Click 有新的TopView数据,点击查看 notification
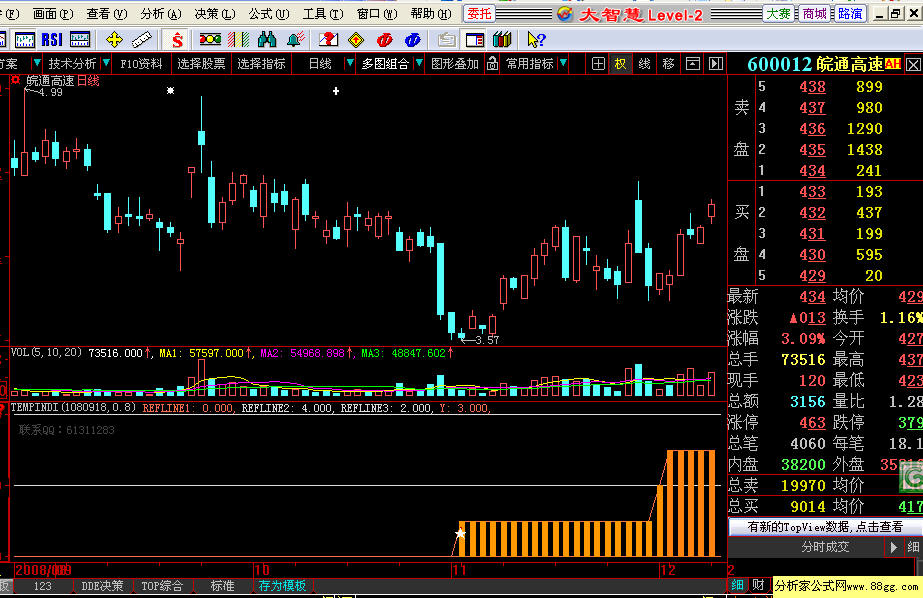Image resolution: width=923 pixels, height=598 pixels. [825, 527]
